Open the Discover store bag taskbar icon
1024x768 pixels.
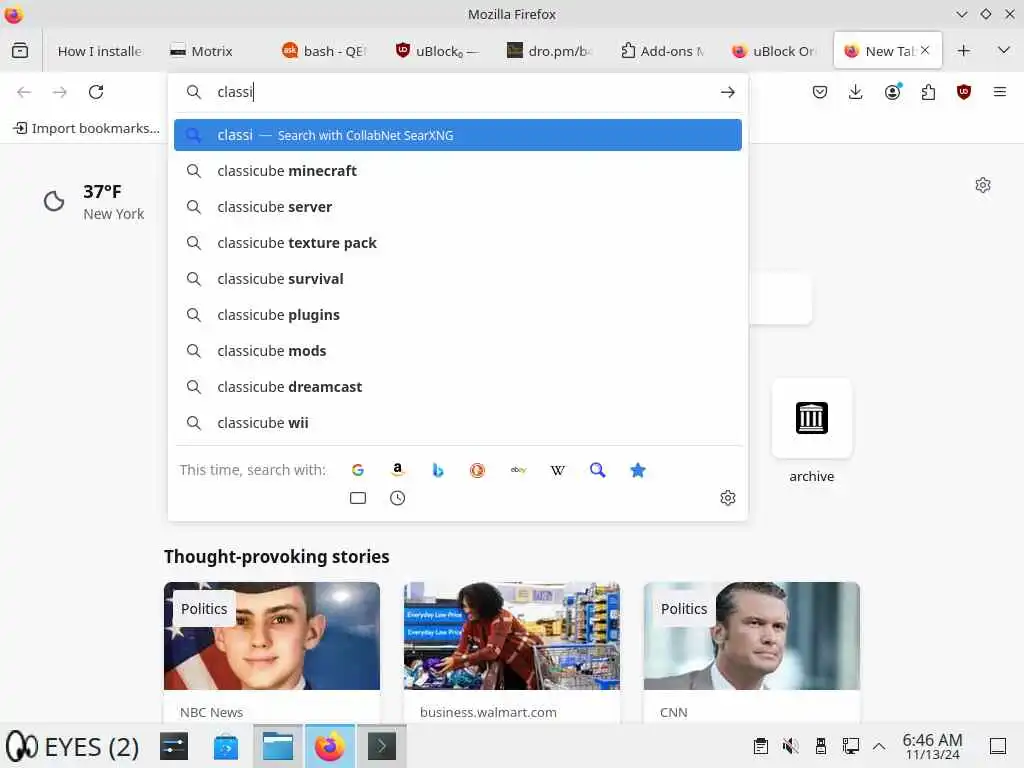point(226,746)
